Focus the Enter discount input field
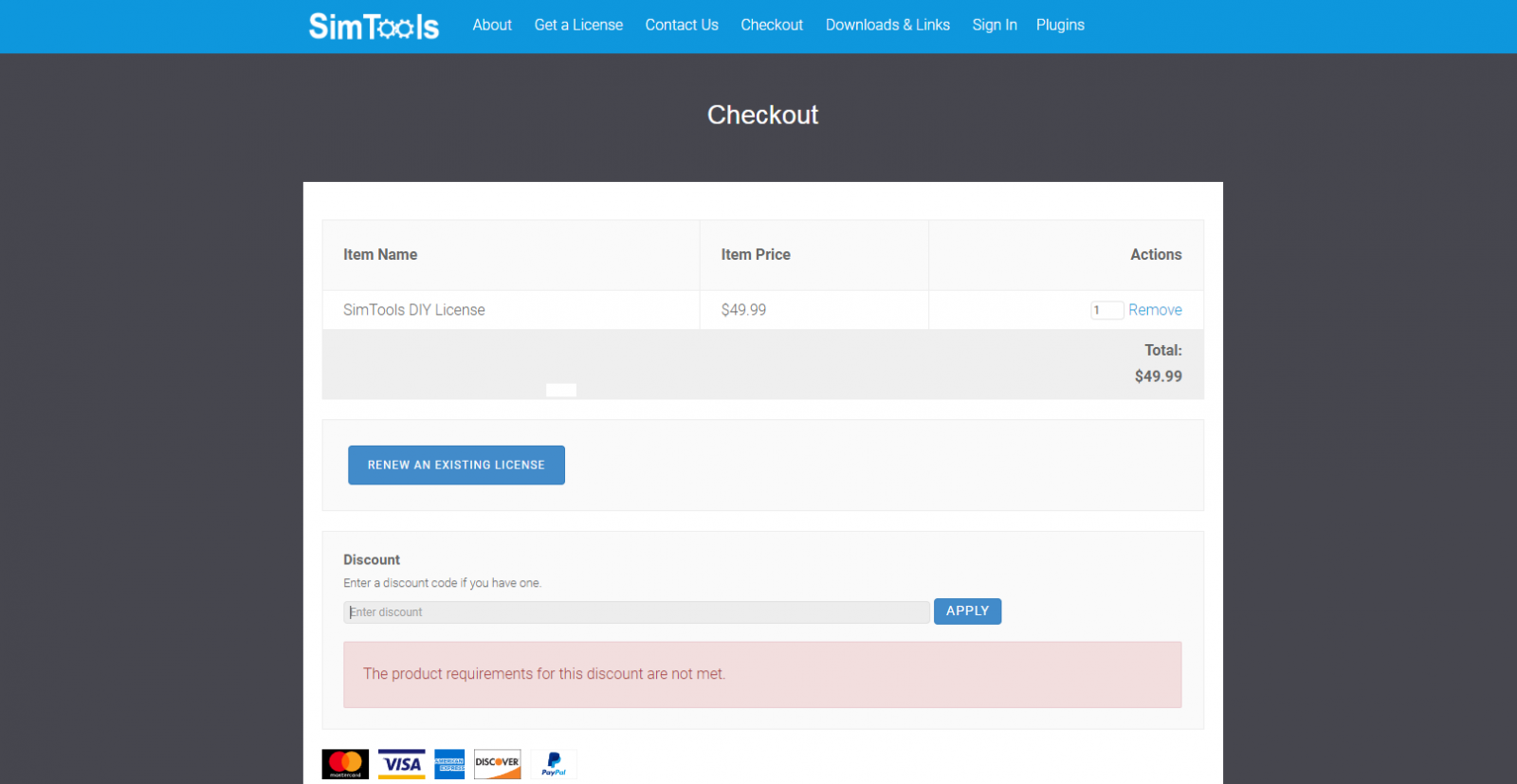Screen dimensions: 1517x784 click(636, 612)
